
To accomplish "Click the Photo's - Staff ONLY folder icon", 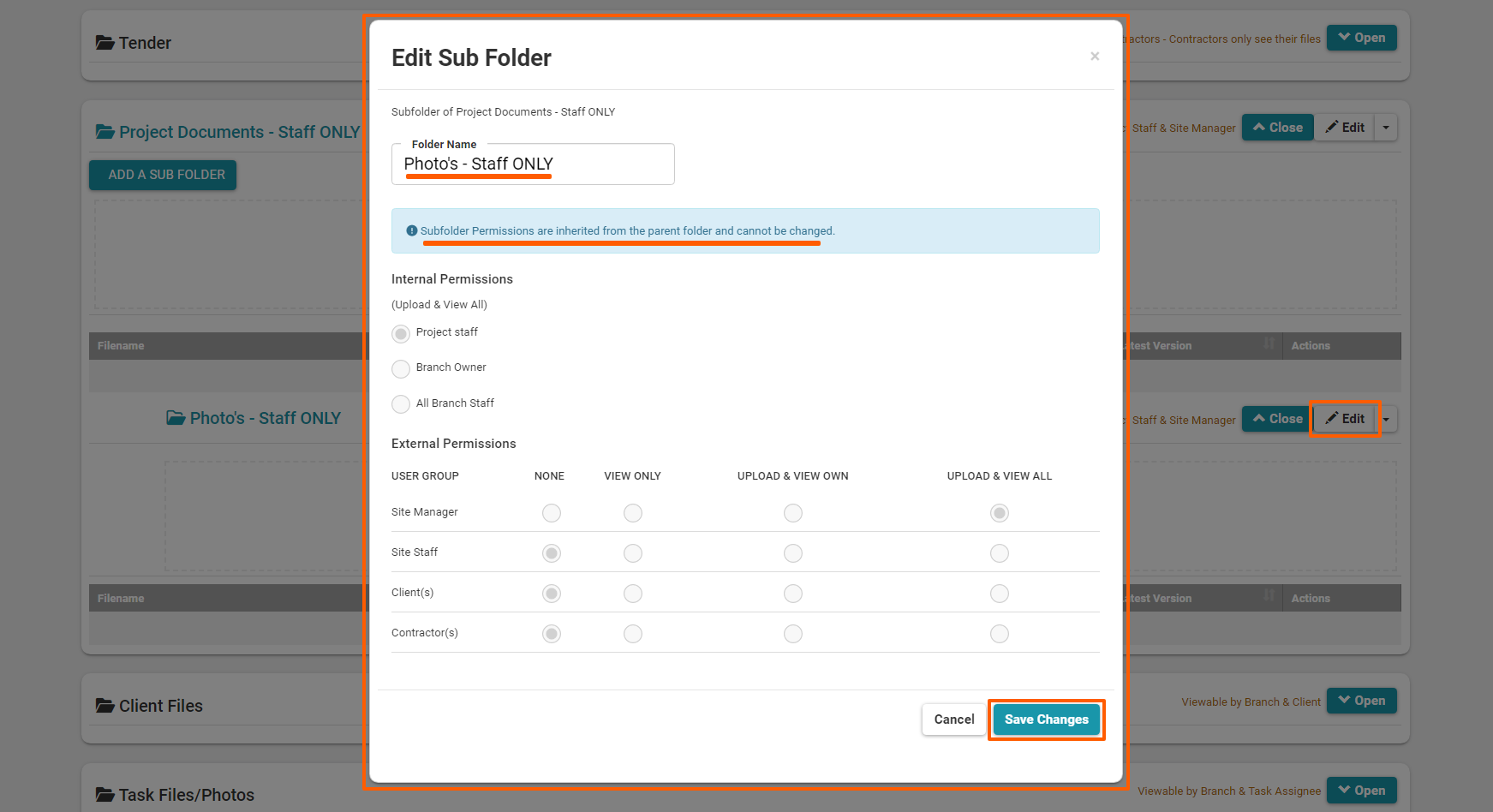I will [176, 418].
